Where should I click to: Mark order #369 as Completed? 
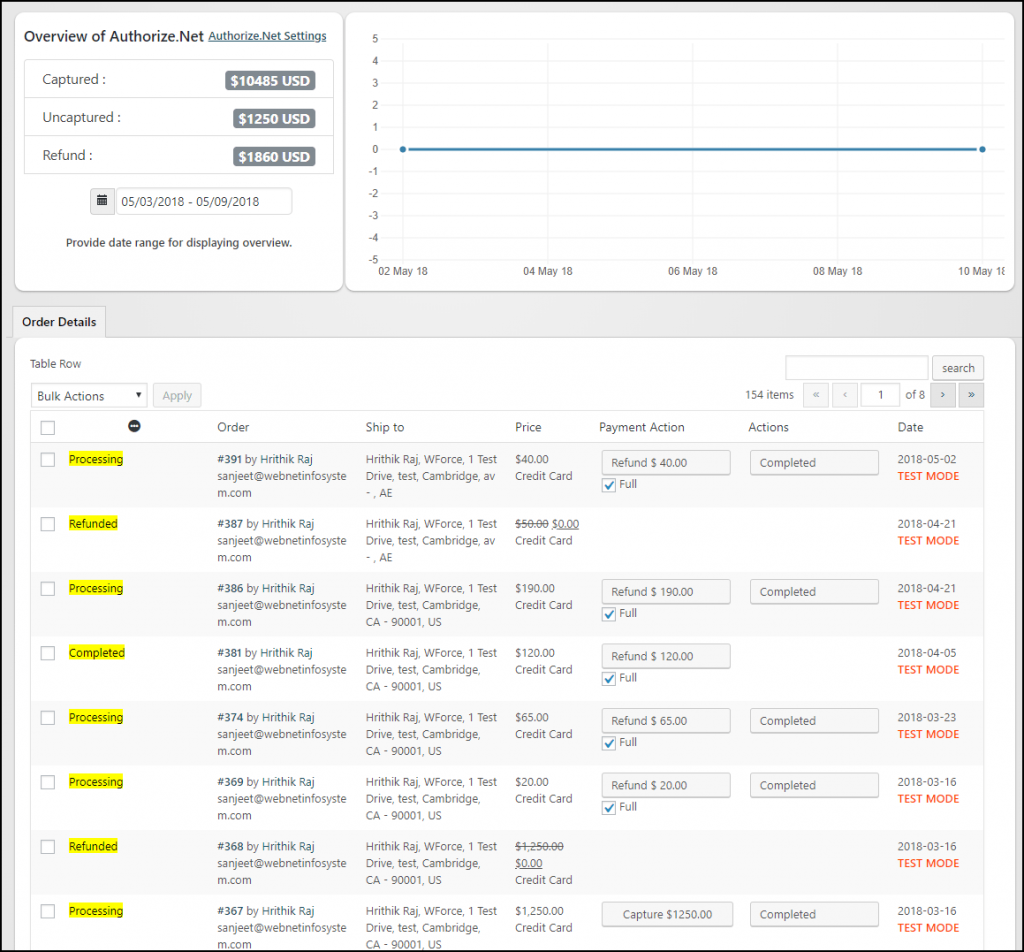pyautogui.click(x=814, y=785)
